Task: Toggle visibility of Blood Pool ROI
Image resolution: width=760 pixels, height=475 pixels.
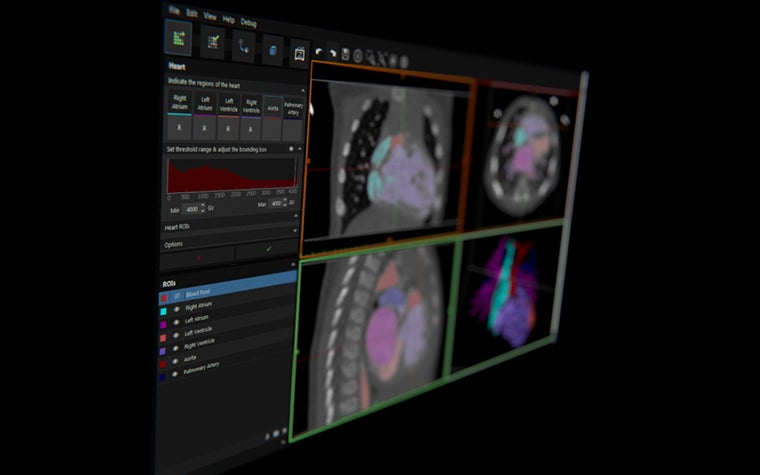Action: click(x=177, y=296)
